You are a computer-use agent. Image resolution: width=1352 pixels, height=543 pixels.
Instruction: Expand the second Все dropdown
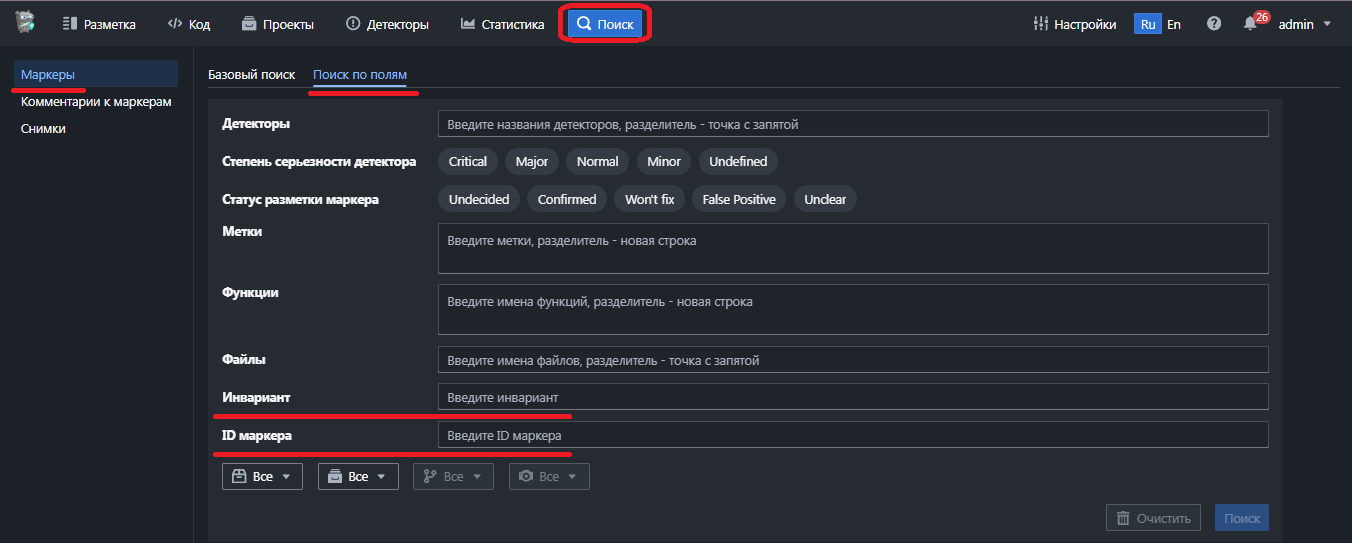point(358,477)
